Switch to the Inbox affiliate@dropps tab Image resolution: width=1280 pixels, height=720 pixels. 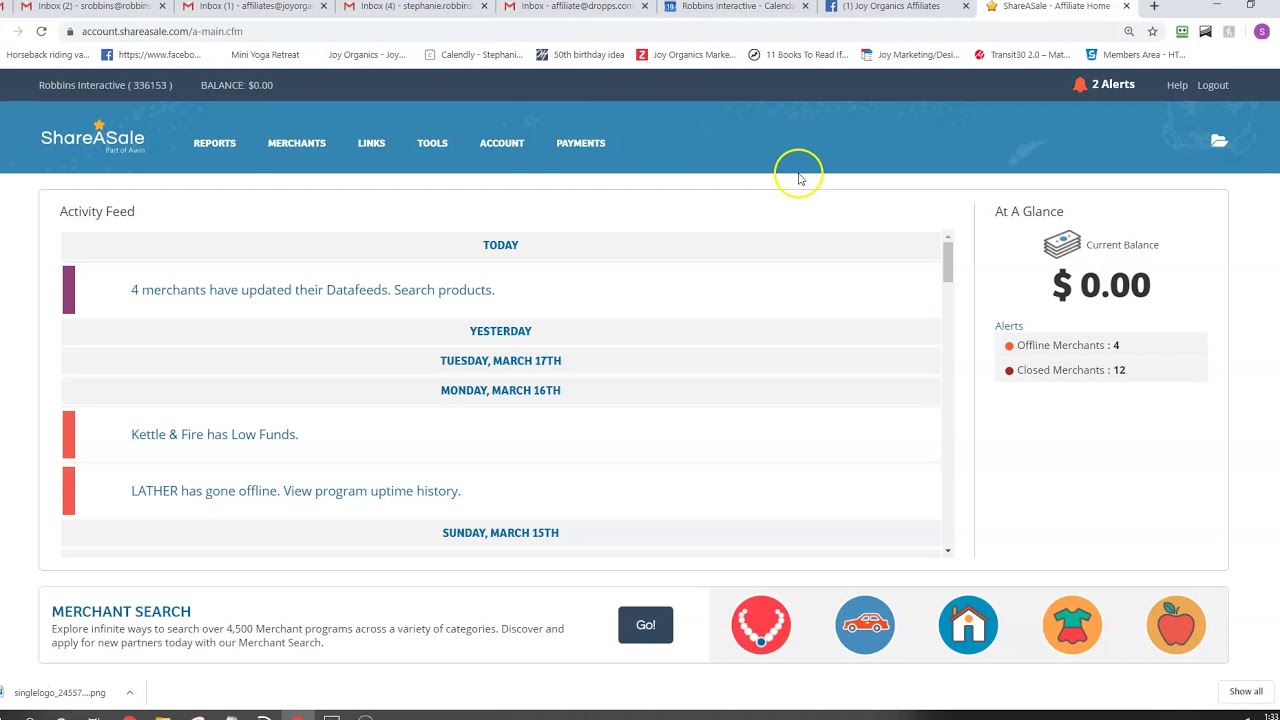pos(577,6)
